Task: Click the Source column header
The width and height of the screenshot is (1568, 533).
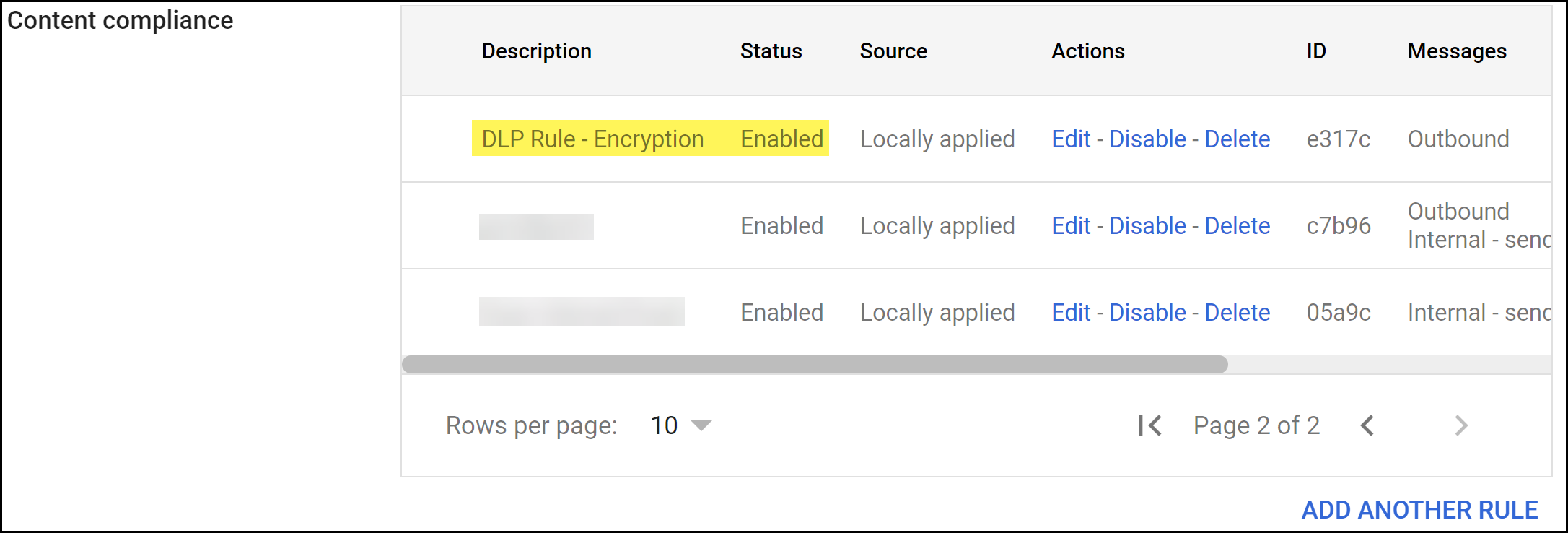Action: tap(893, 51)
